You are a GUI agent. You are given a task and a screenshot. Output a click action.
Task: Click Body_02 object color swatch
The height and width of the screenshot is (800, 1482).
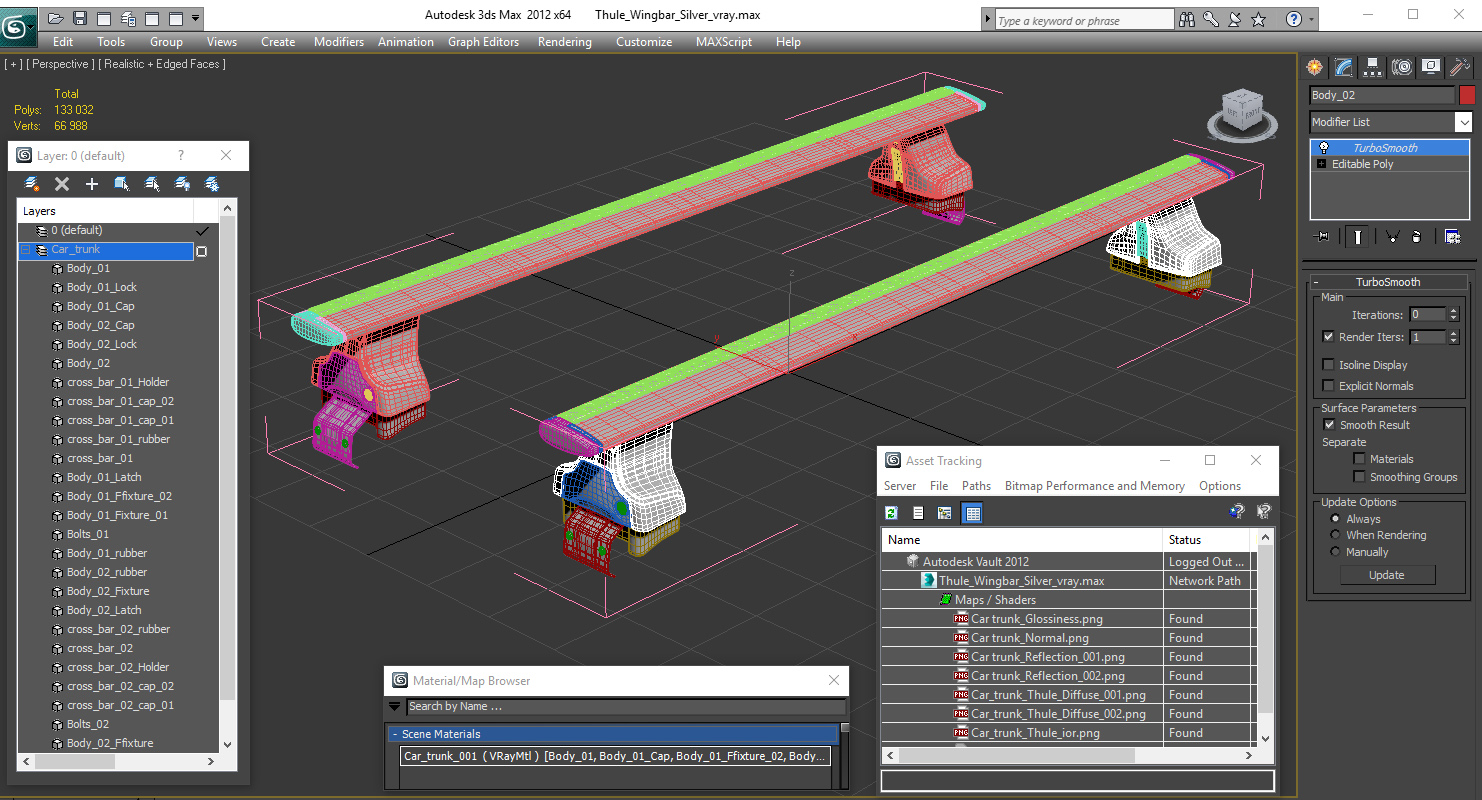pyautogui.click(x=1467, y=95)
